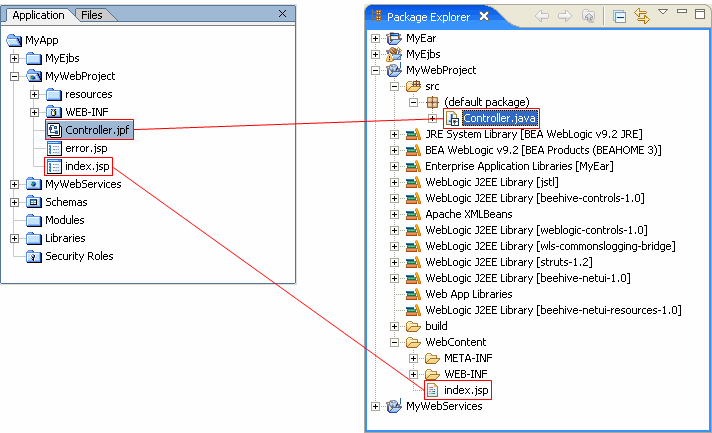
Task: Expand the Libraries node
Action: click(x=15, y=238)
